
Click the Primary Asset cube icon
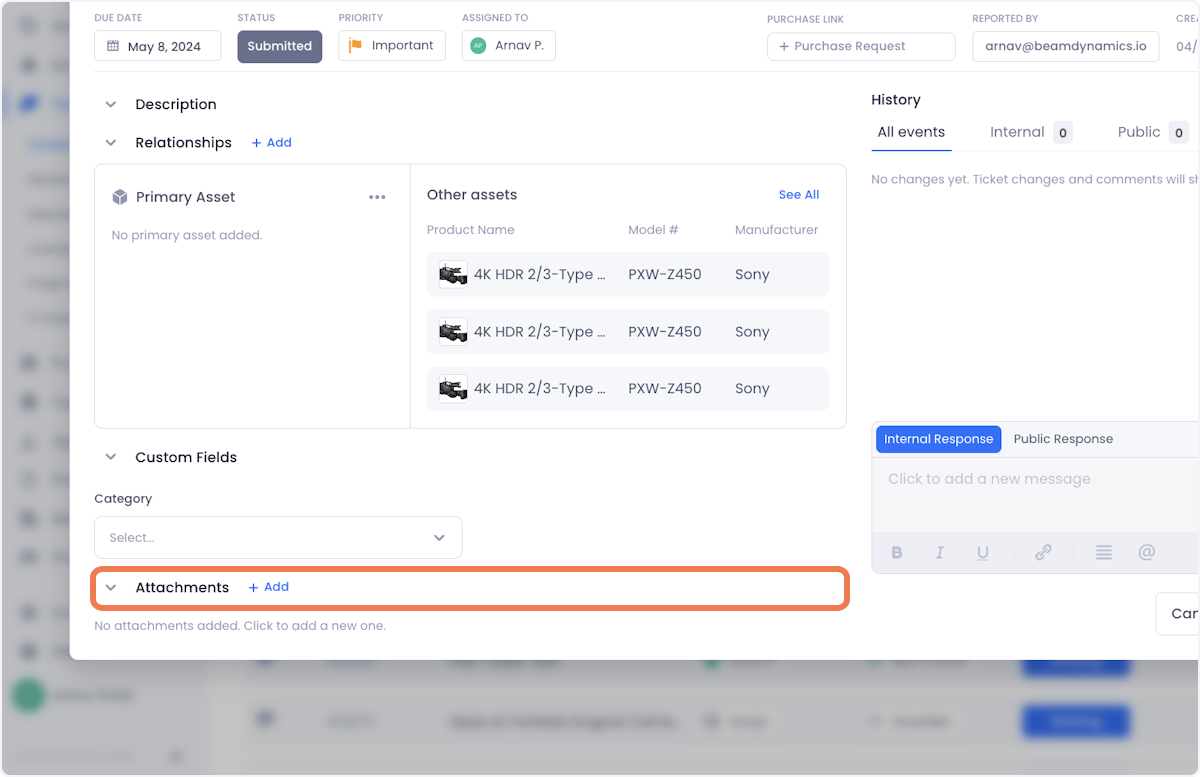(120, 197)
